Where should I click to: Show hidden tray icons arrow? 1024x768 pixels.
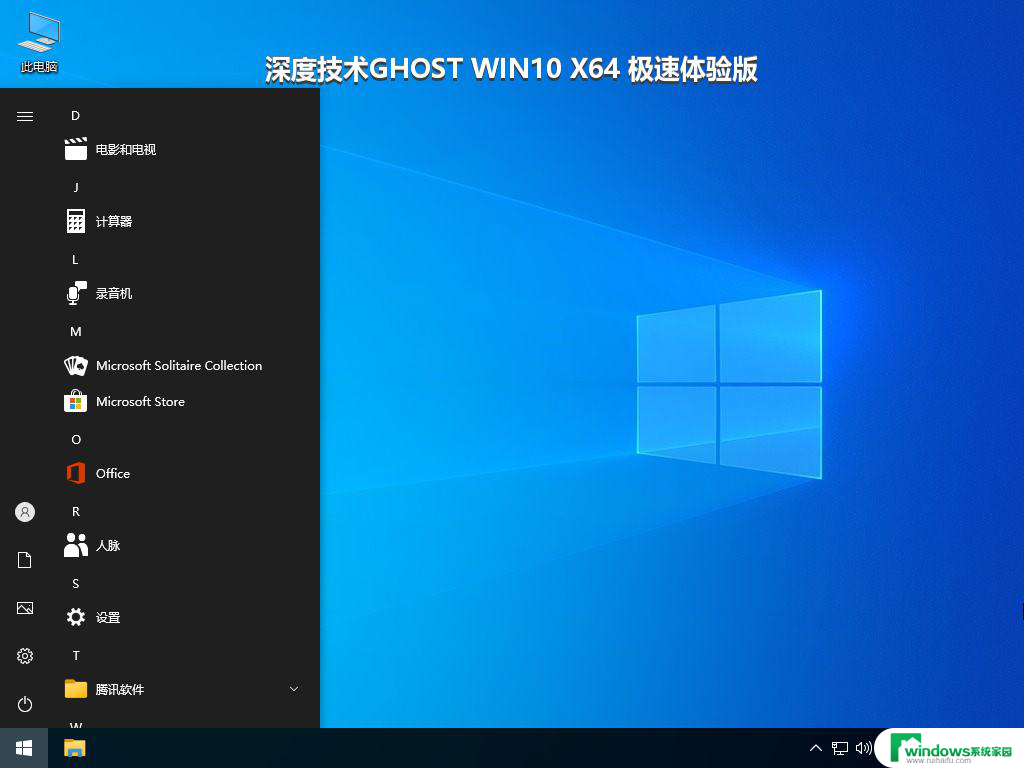816,748
